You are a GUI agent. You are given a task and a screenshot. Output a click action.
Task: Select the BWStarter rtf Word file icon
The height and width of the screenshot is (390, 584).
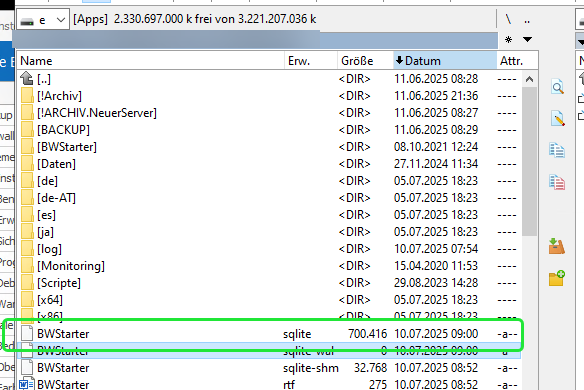pyautogui.click(x=27, y=384)
